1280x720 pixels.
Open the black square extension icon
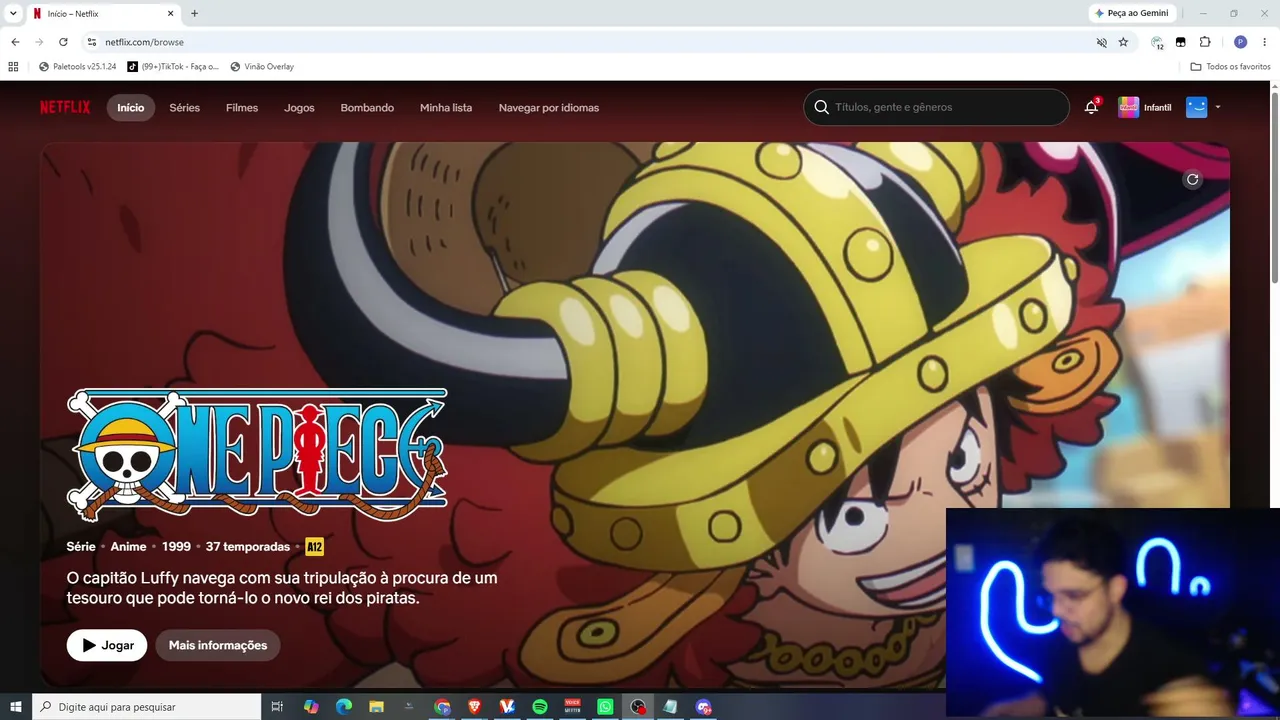click(x=1181, y=42)
